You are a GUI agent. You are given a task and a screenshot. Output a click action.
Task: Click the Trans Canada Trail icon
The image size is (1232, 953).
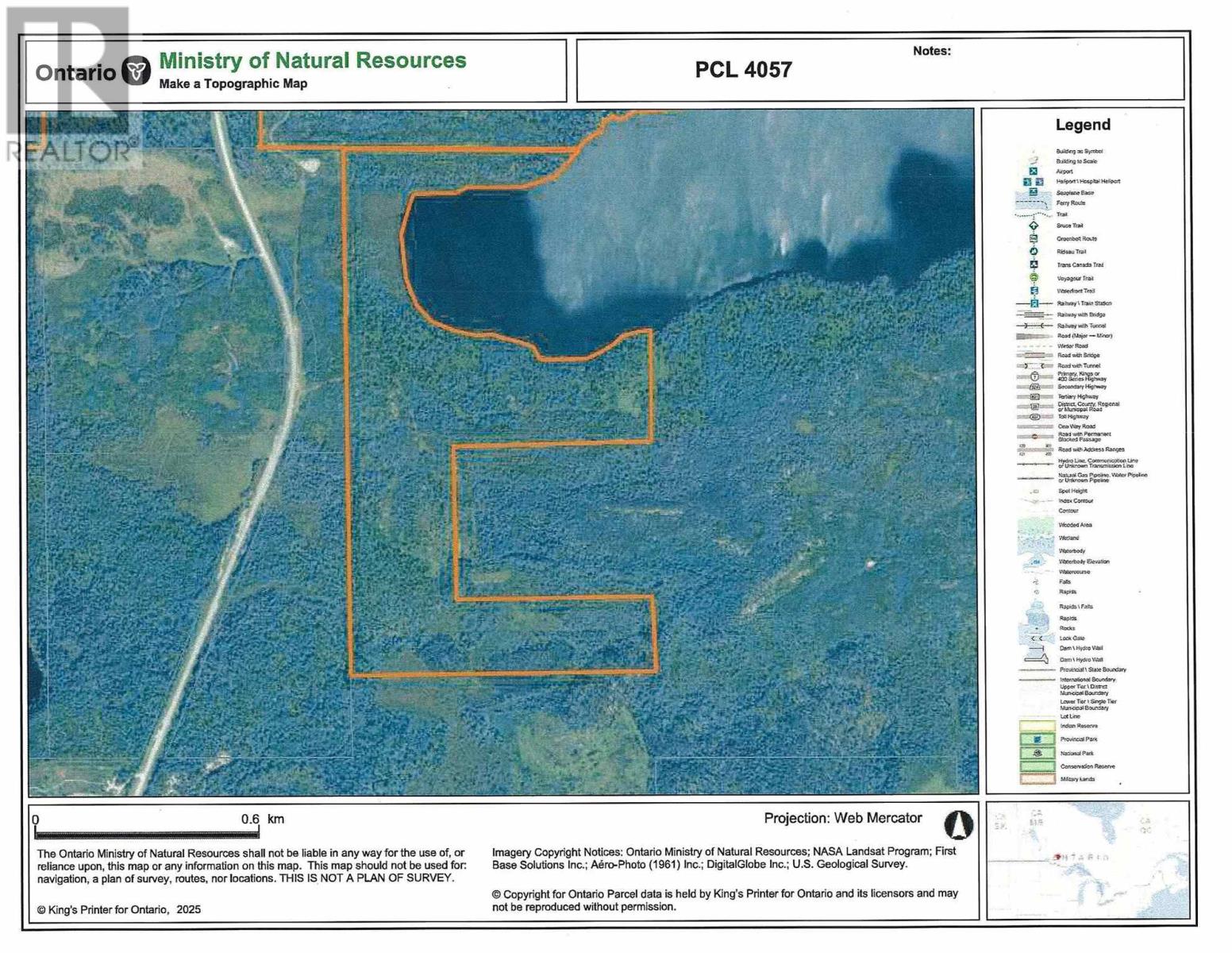1034,264
